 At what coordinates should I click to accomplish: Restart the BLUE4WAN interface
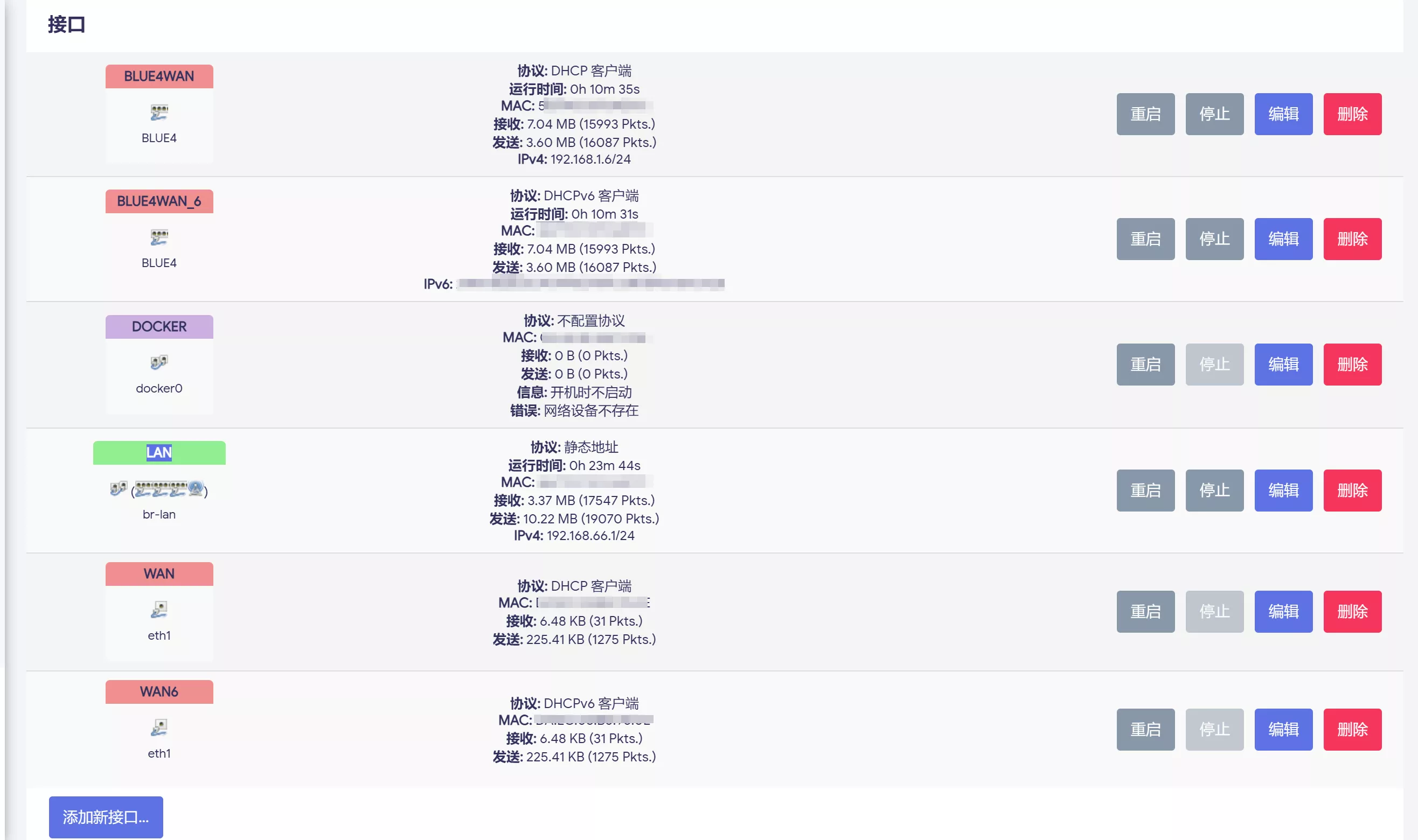click(x=1145, y=114)
